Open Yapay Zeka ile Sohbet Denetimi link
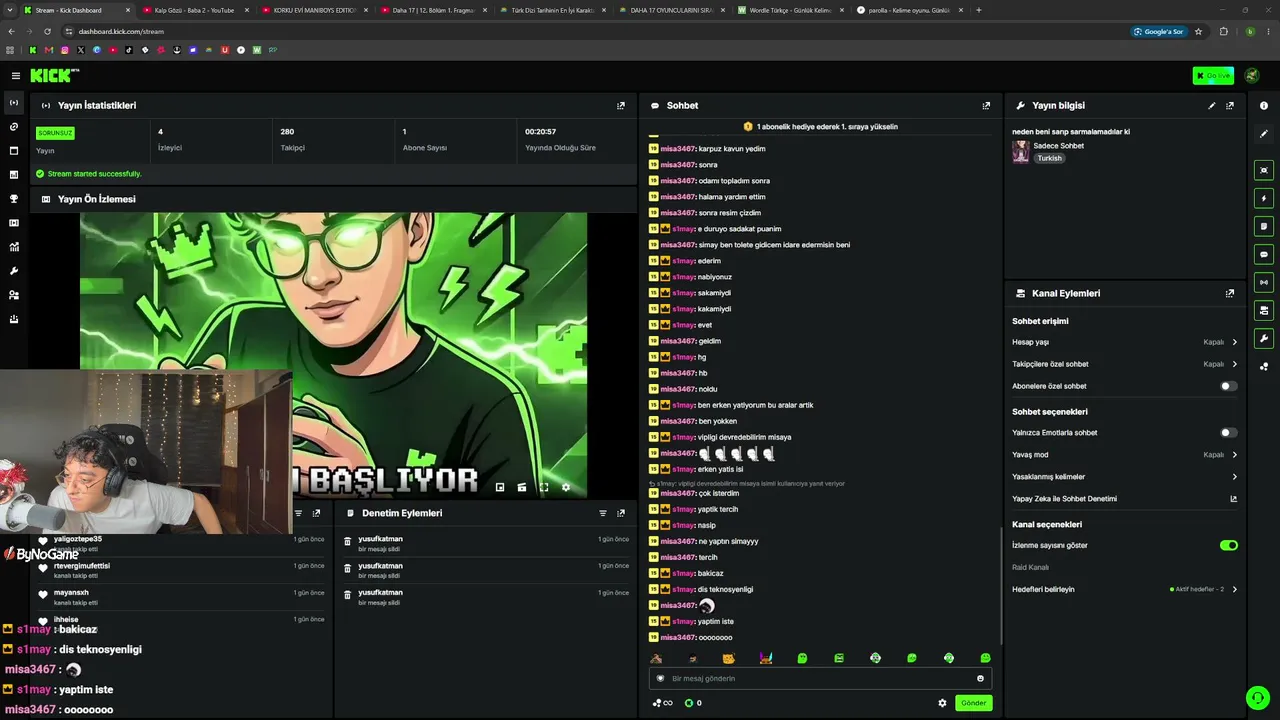The image size is (1280, 720). pyautogui.click(x=1125, y=499)
